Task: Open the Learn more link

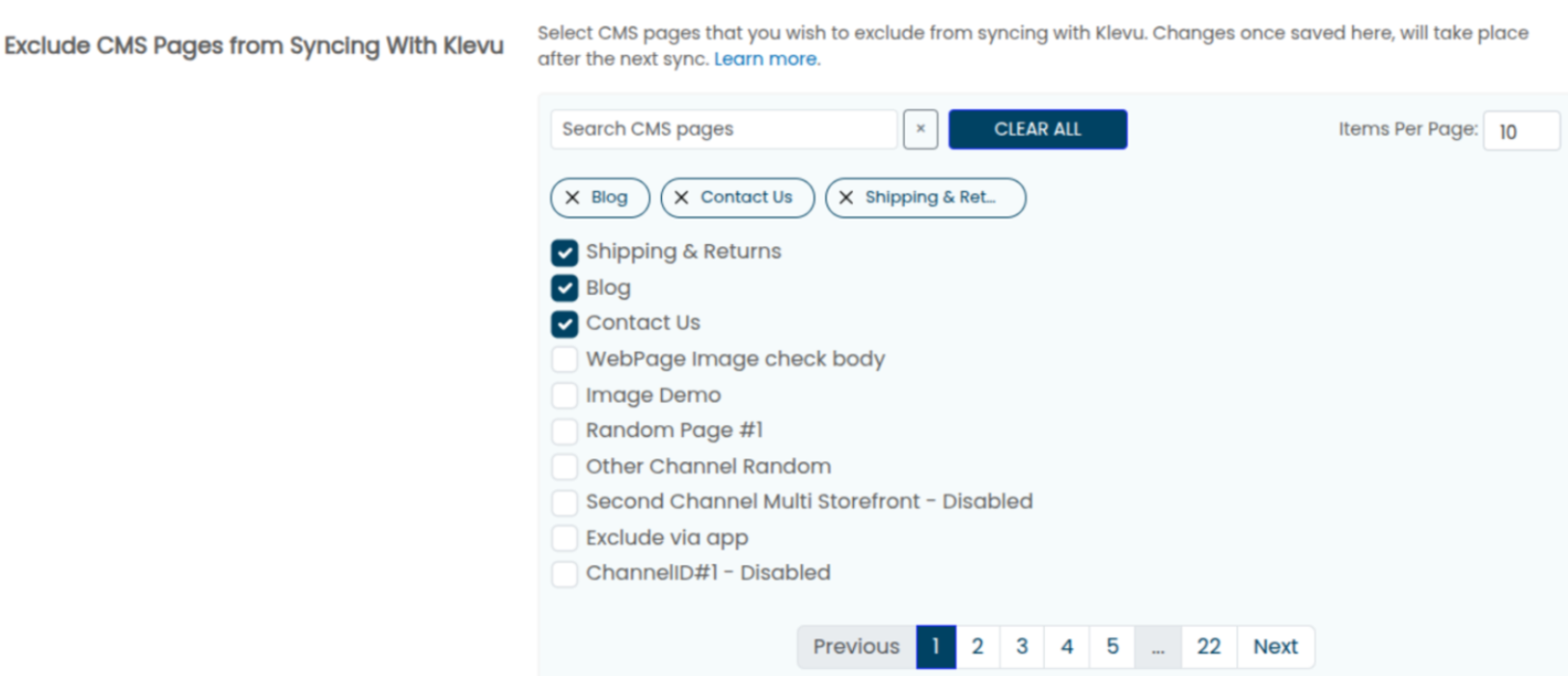Action: pyautogui.click(x=766, y=59)
